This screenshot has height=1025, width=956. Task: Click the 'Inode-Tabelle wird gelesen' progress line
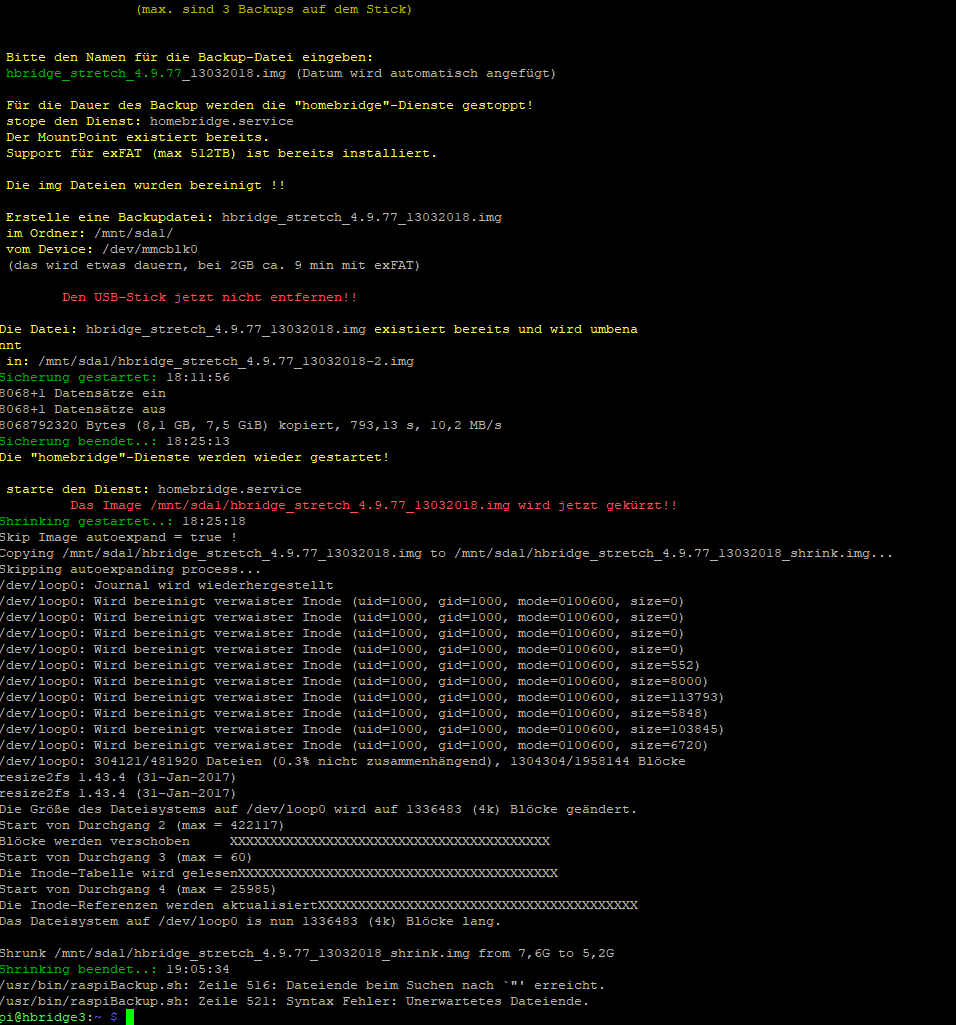click(x=278, y=873)
